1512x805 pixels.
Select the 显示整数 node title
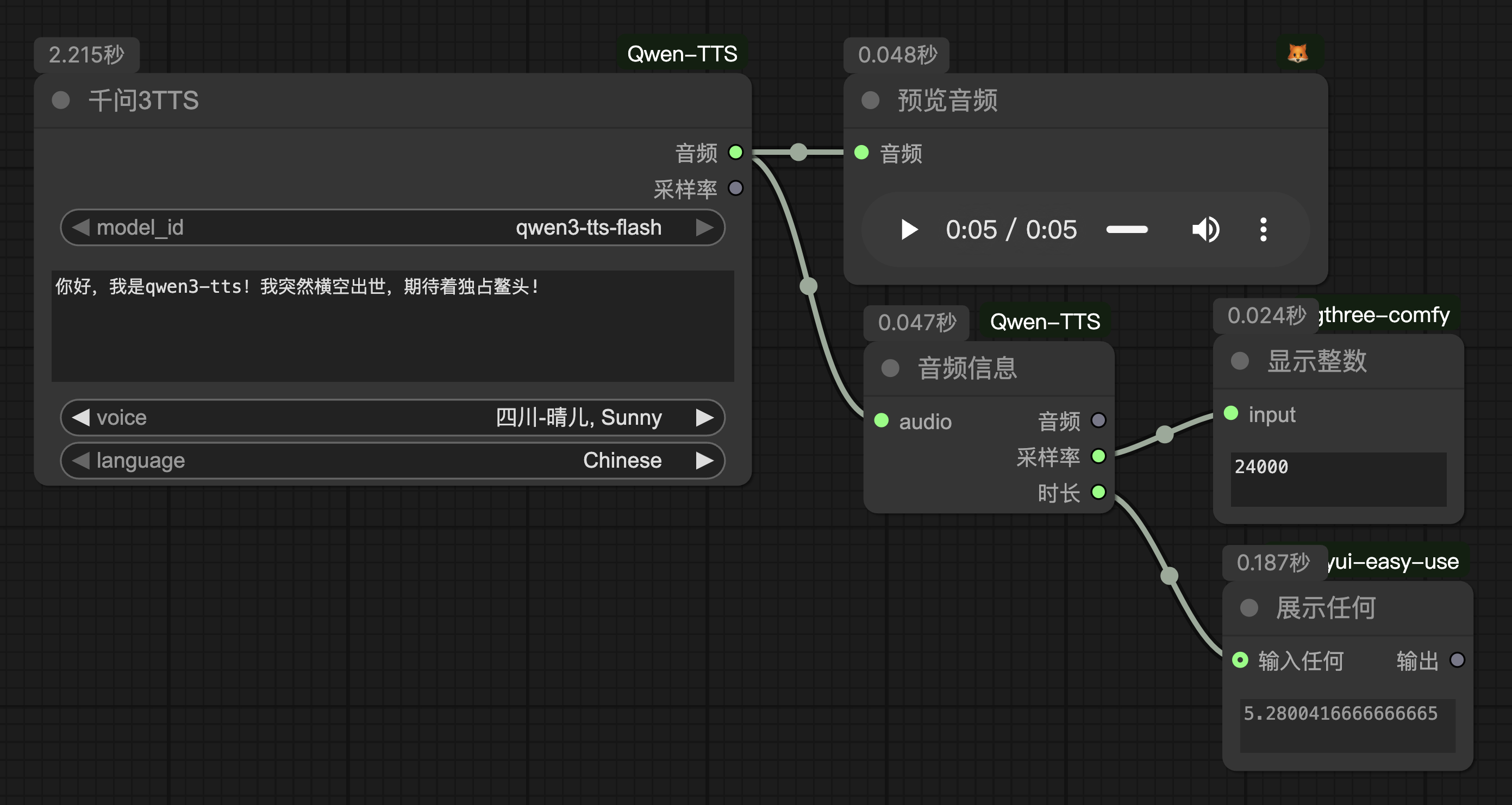(1316, 360)
